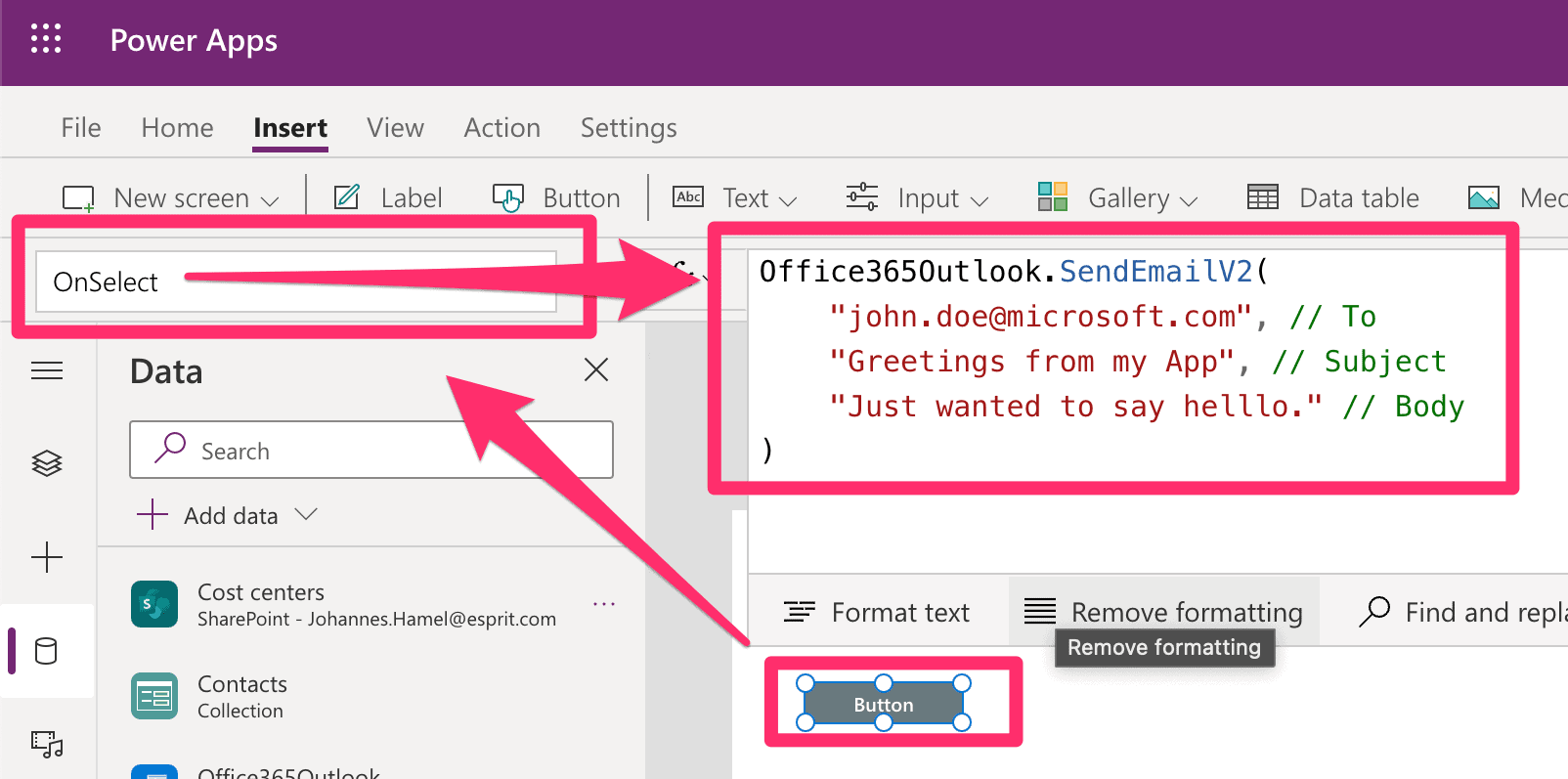1568x779 pixels.
Task: Insert a Button control from ribbon
Action: coord(556,198)
